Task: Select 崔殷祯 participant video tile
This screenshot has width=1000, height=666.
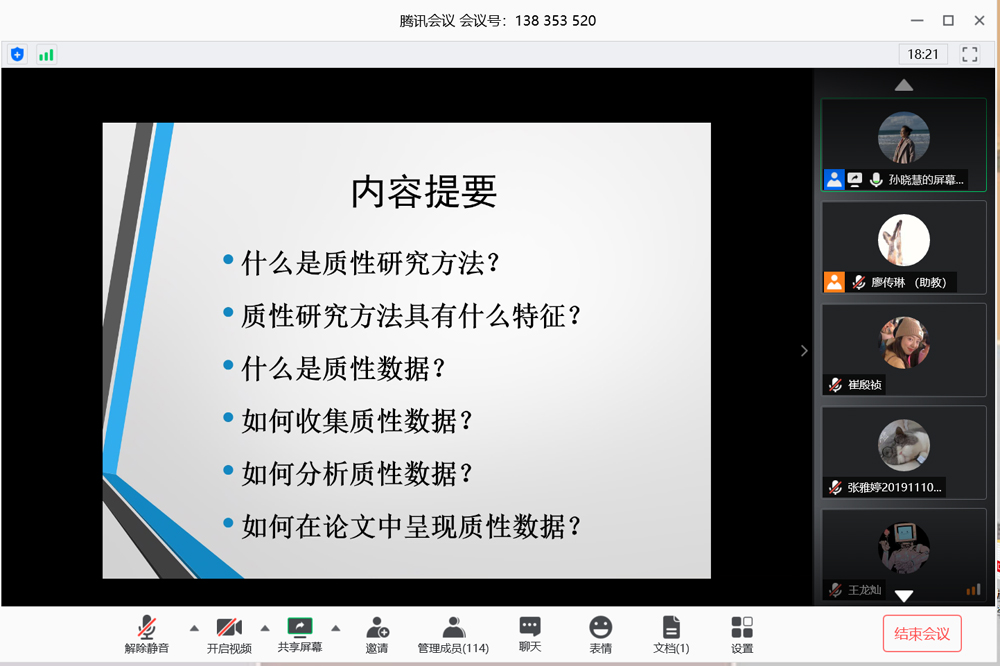Action: (x=904, y=350)
